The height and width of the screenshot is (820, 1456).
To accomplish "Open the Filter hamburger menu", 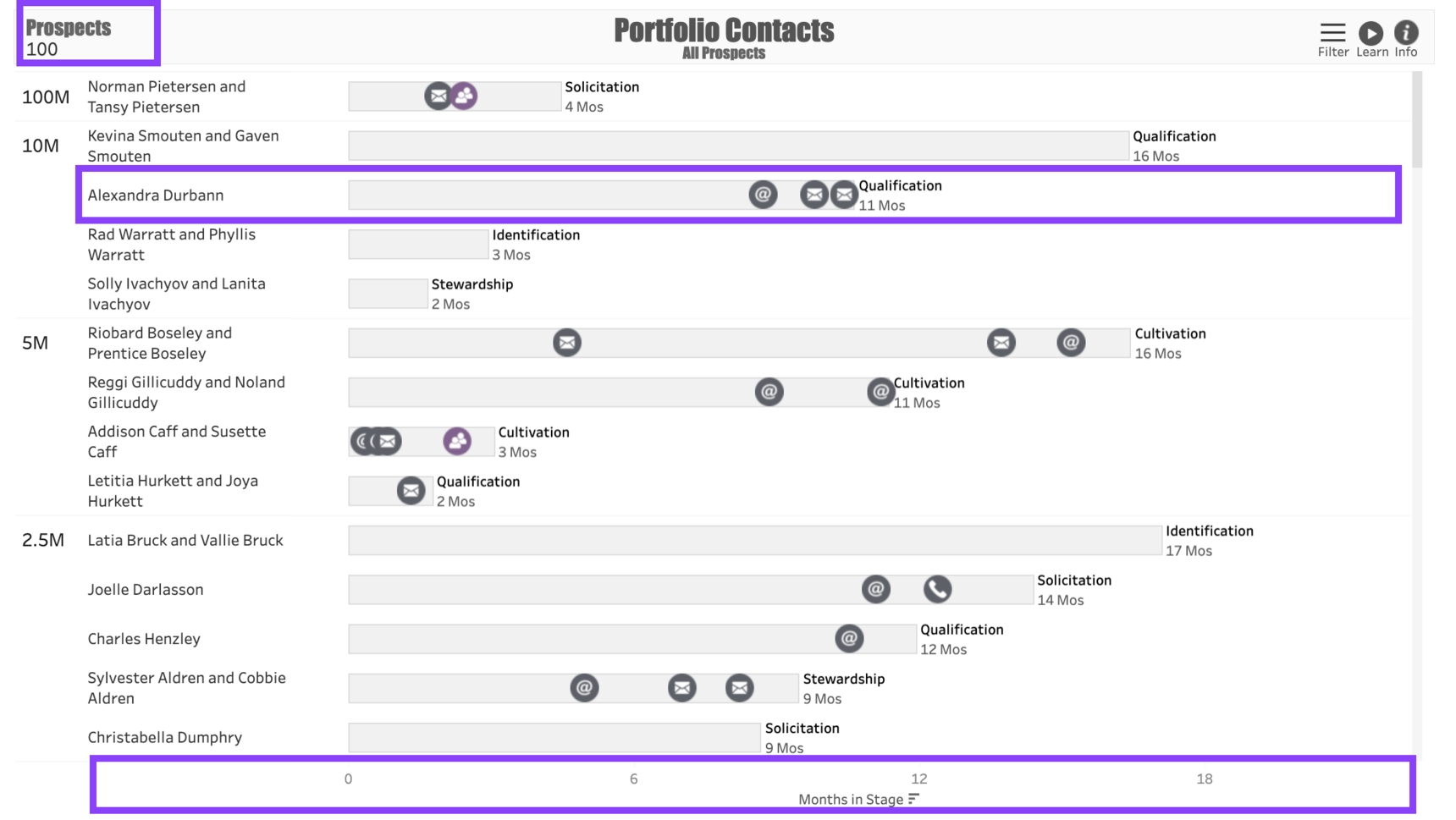I will 1332,33.
